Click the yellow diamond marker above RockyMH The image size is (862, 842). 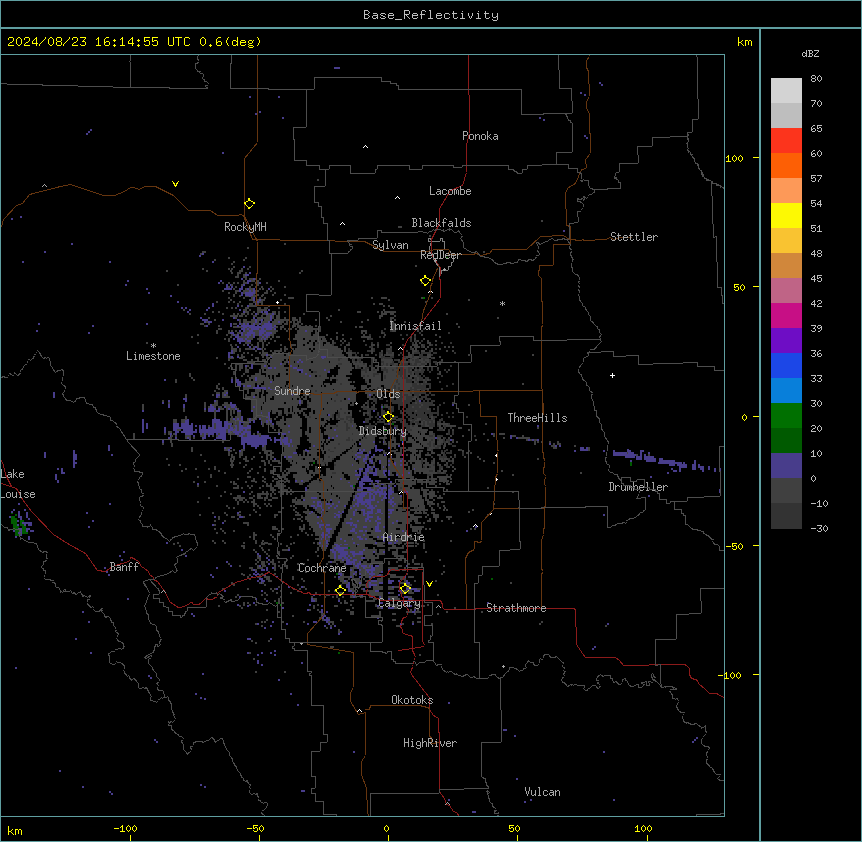click(x=249, y=204)
